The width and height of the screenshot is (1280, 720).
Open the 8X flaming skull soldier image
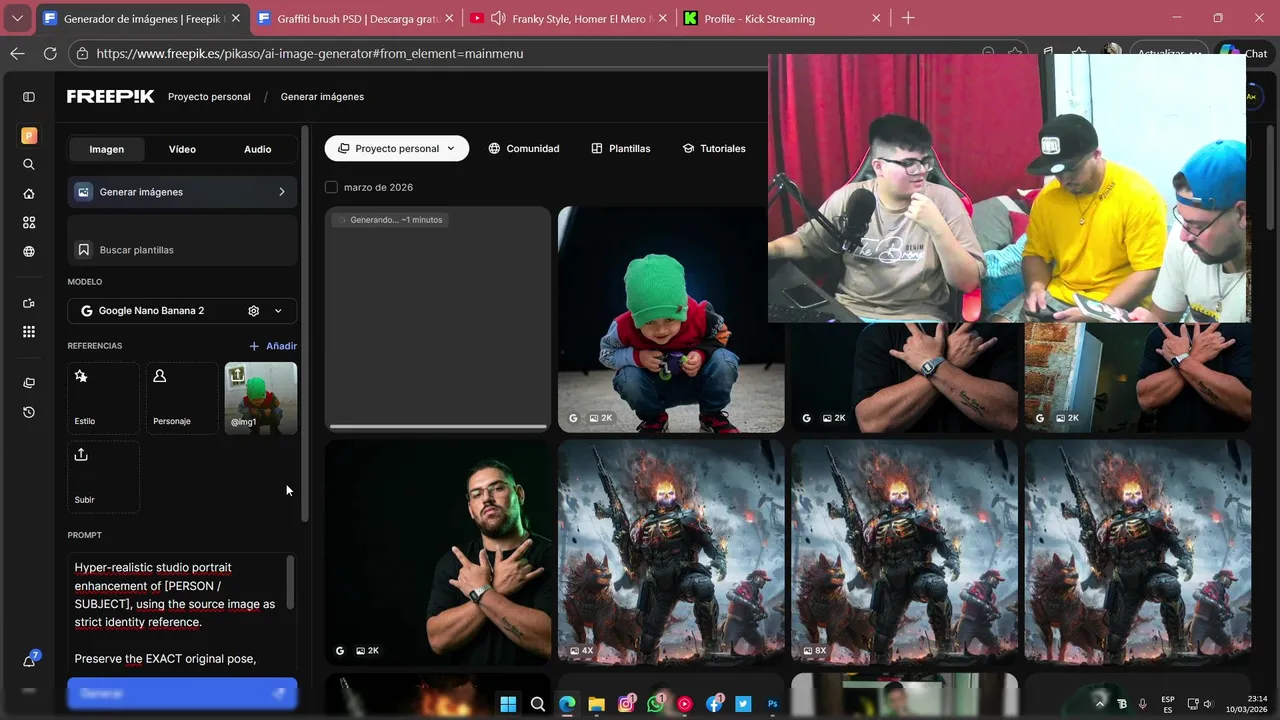coord(904,553)
